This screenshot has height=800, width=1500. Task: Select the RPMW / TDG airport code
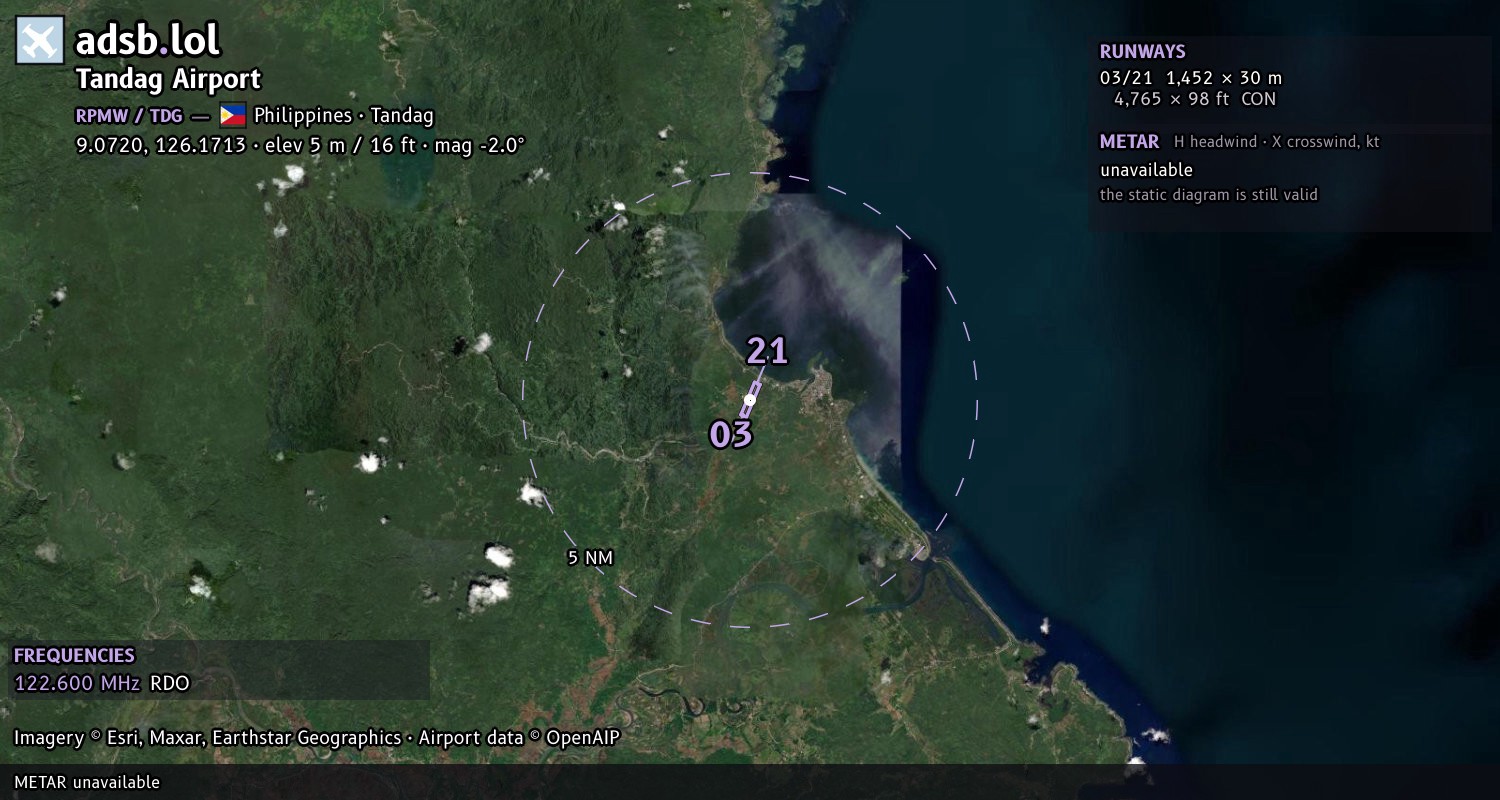pyautogui.click(x=129, y=115)
